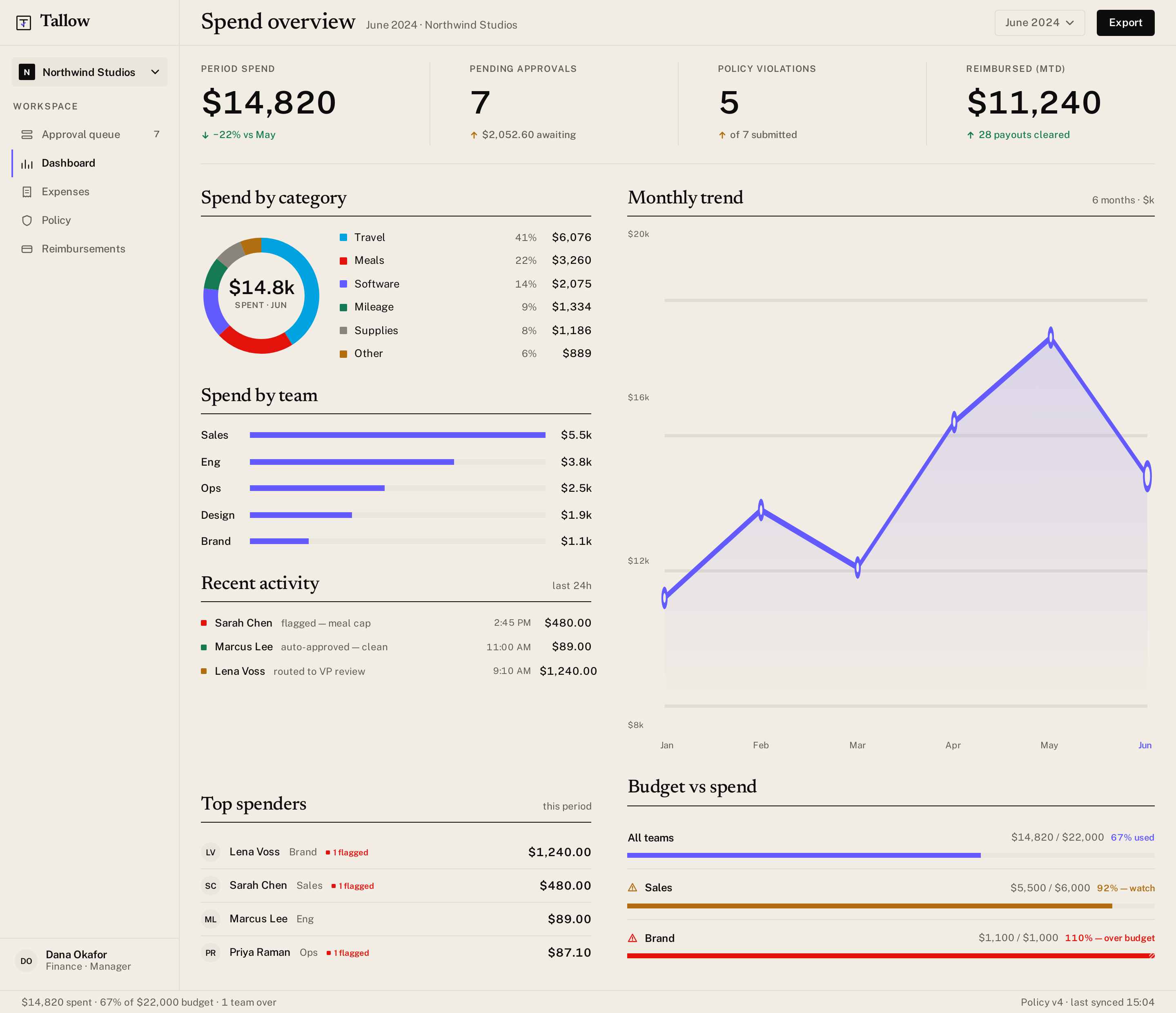The height and width of the screenshot is (1013, 1176).
Task: Click the Ops bar in Spend by team
Action: (397, 489)
